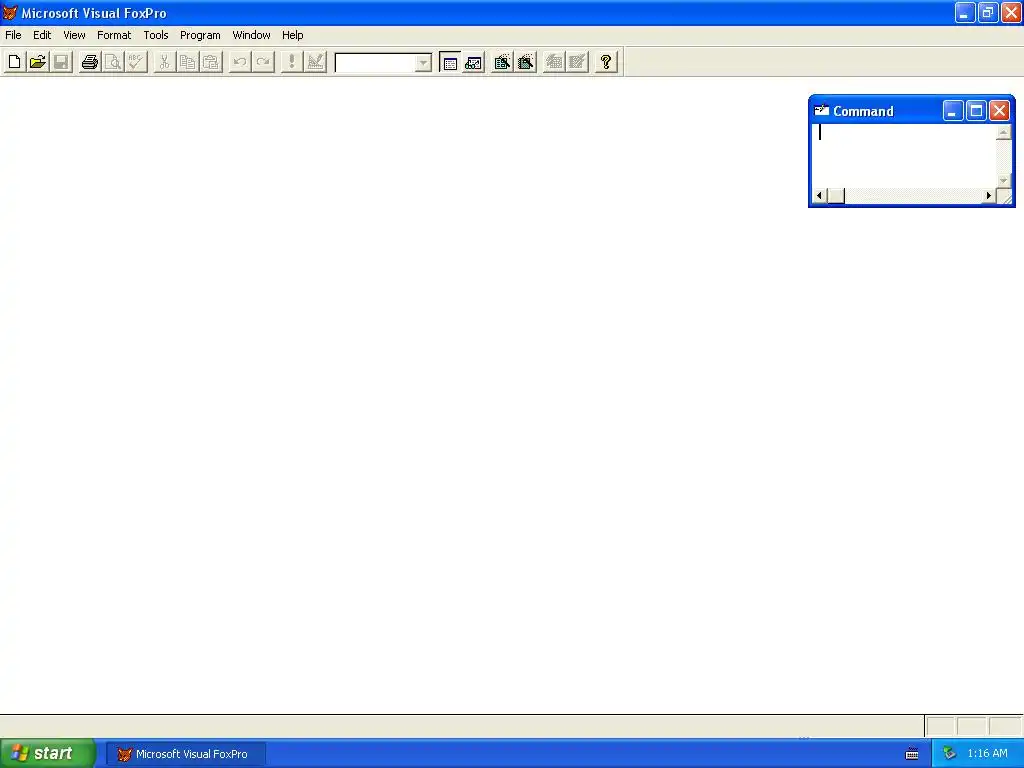Click the Print Preview icon
1024x768 pixels.
(x=113, y=62)
